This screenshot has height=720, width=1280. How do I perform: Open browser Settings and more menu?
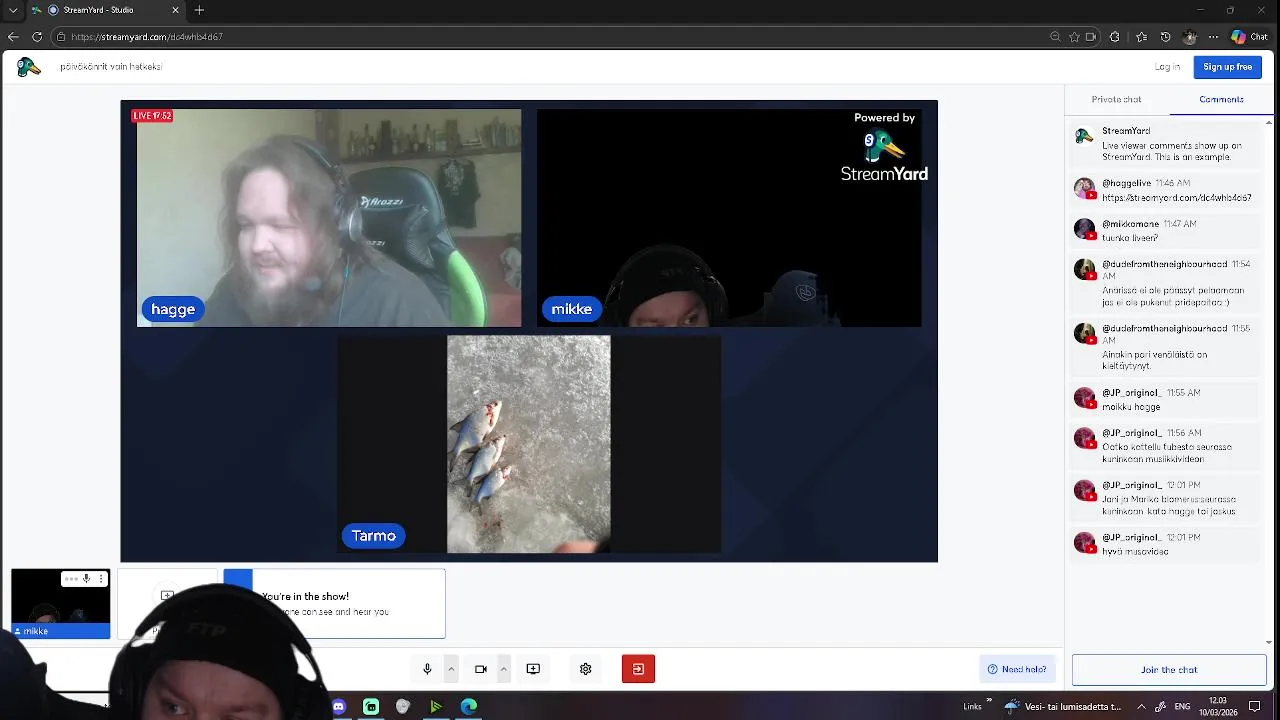(x=1213, y=37)
